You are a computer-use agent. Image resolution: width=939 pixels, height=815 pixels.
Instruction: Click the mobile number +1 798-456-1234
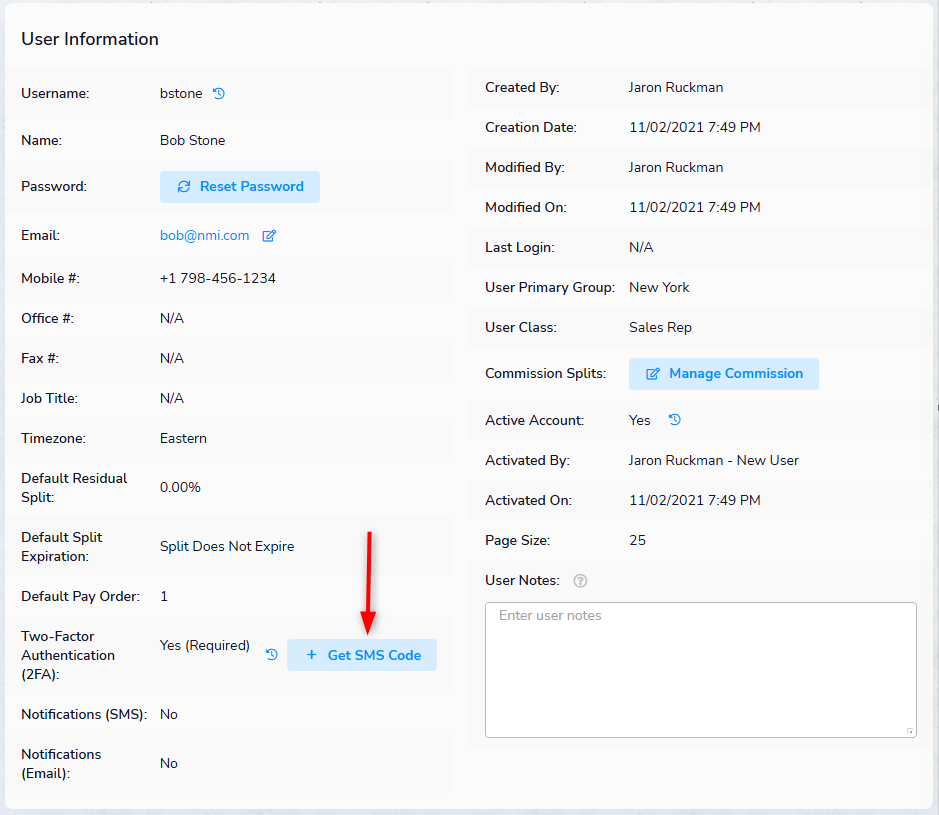(x=217, y=278)
